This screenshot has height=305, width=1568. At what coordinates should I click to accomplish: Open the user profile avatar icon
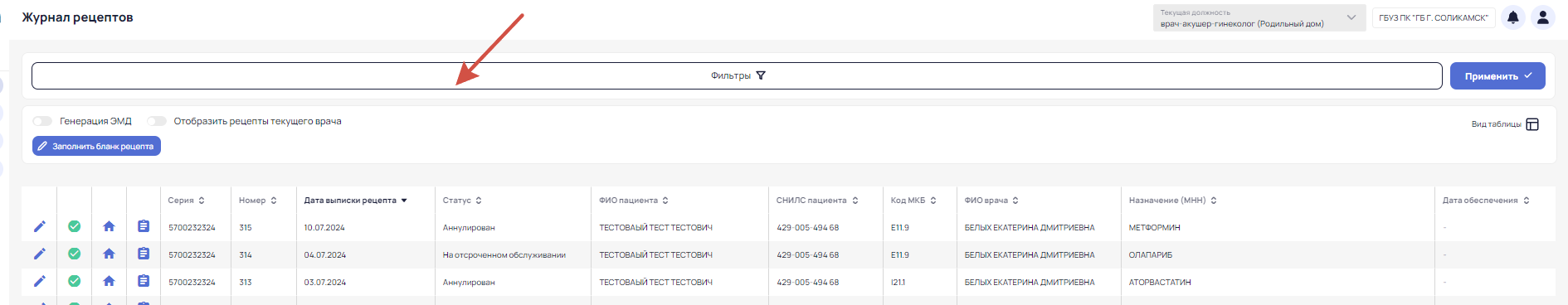1542,17
